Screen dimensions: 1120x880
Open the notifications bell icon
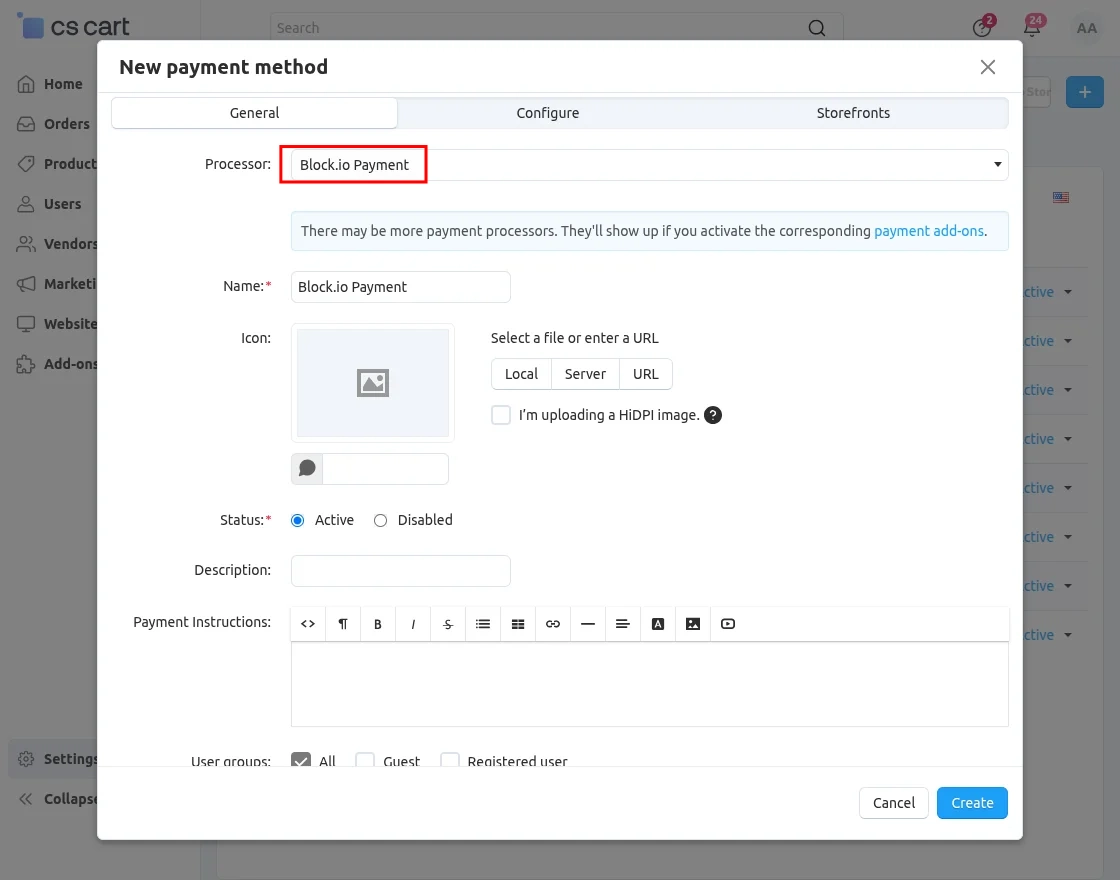point(1032,27)
